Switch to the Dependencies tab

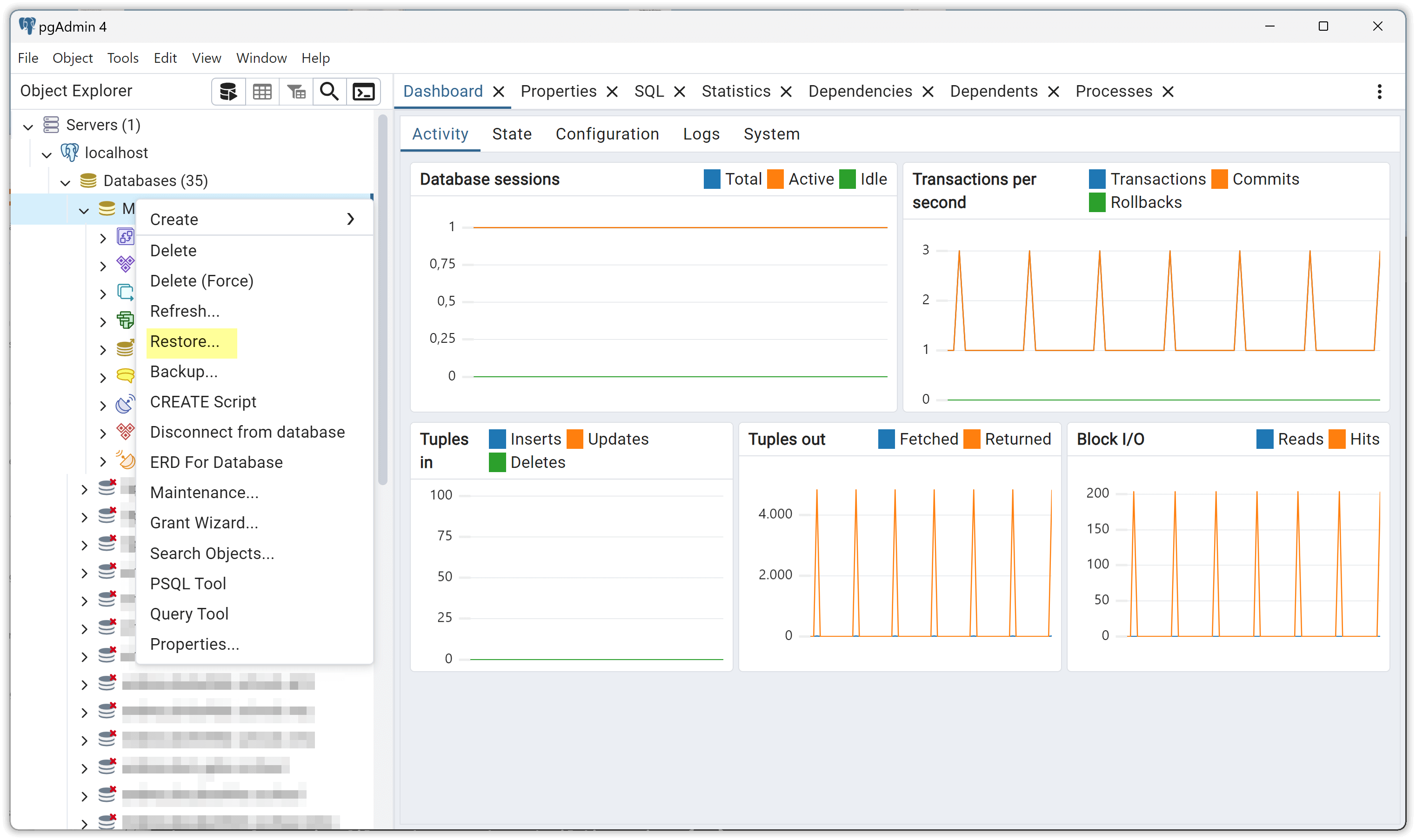pyautogui.click(x=860, y=91)
